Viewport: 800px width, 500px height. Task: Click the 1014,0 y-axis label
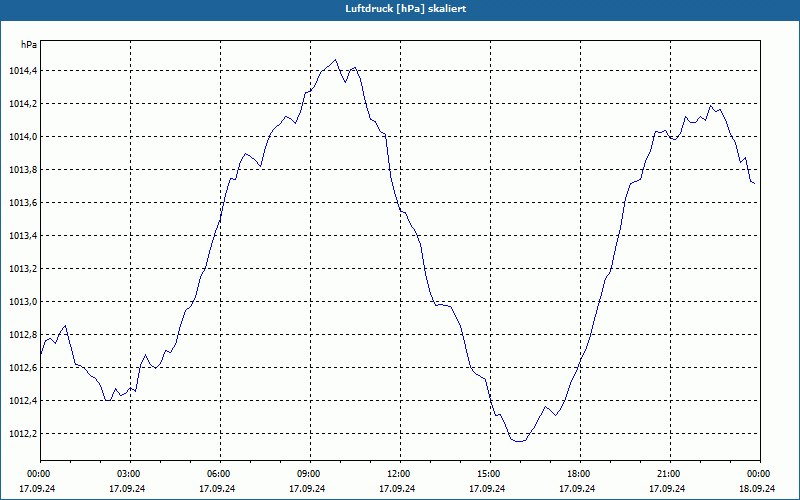(x=23, y=137)
